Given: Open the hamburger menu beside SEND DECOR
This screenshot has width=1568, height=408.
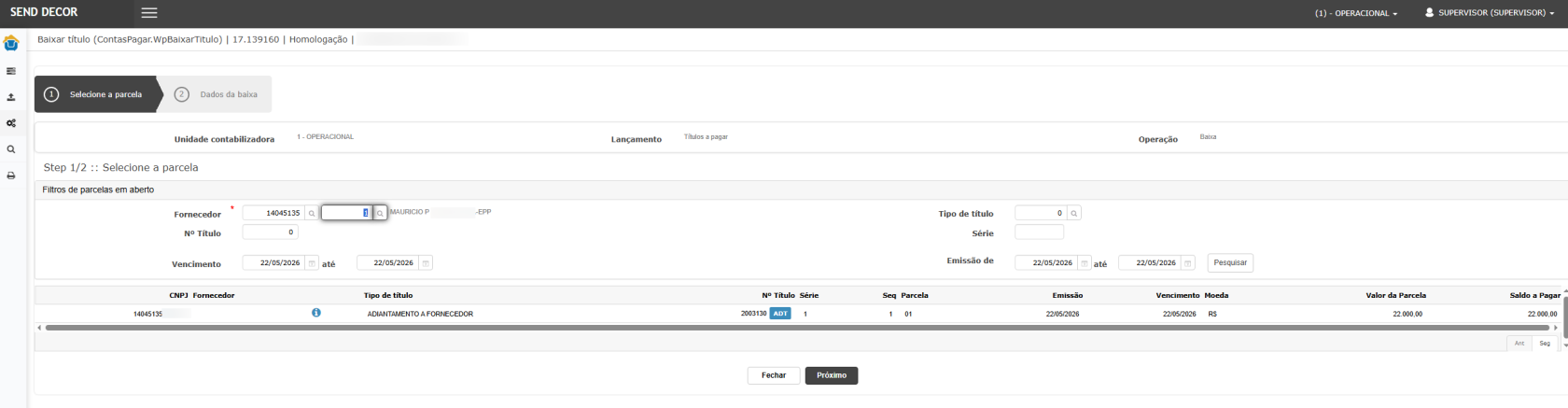Looking at the screenshot, I should click(x=149, y=13).
